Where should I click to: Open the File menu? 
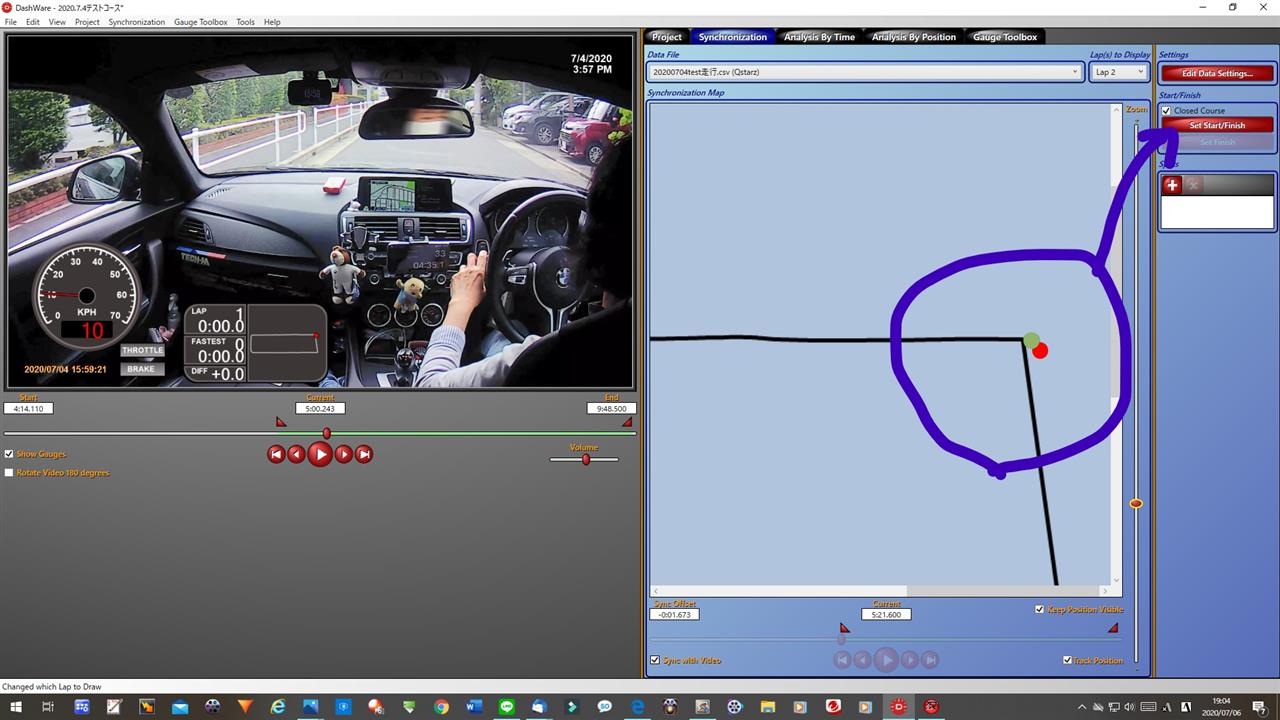[x=11, y=22]
